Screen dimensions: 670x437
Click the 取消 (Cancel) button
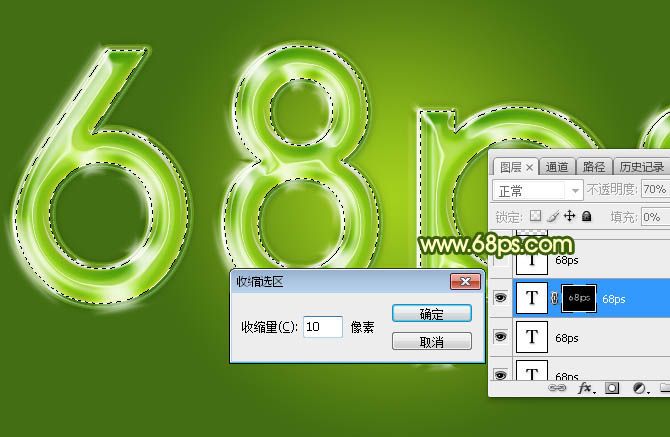[x=431, y=342]
